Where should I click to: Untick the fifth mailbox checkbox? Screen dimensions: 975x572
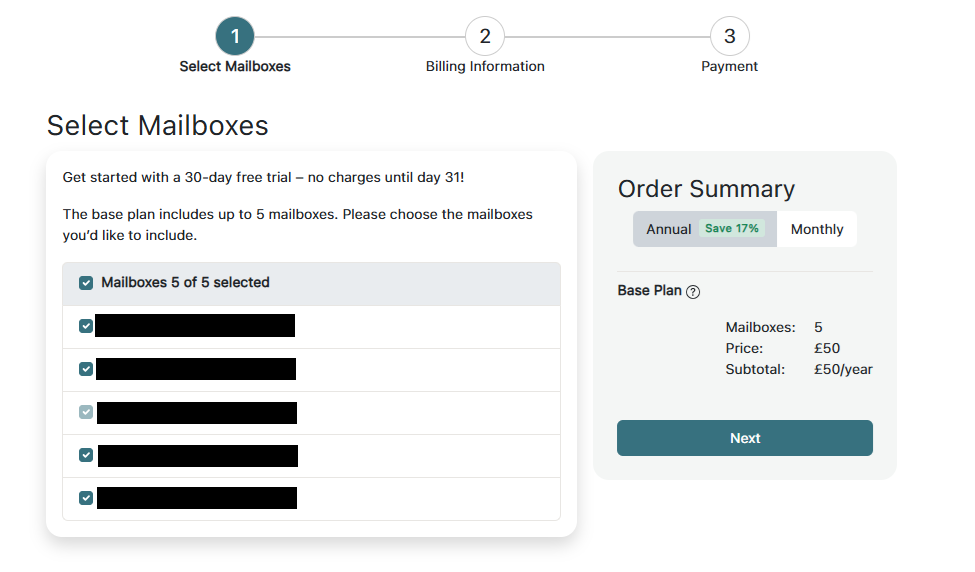[x=86, y=498]
